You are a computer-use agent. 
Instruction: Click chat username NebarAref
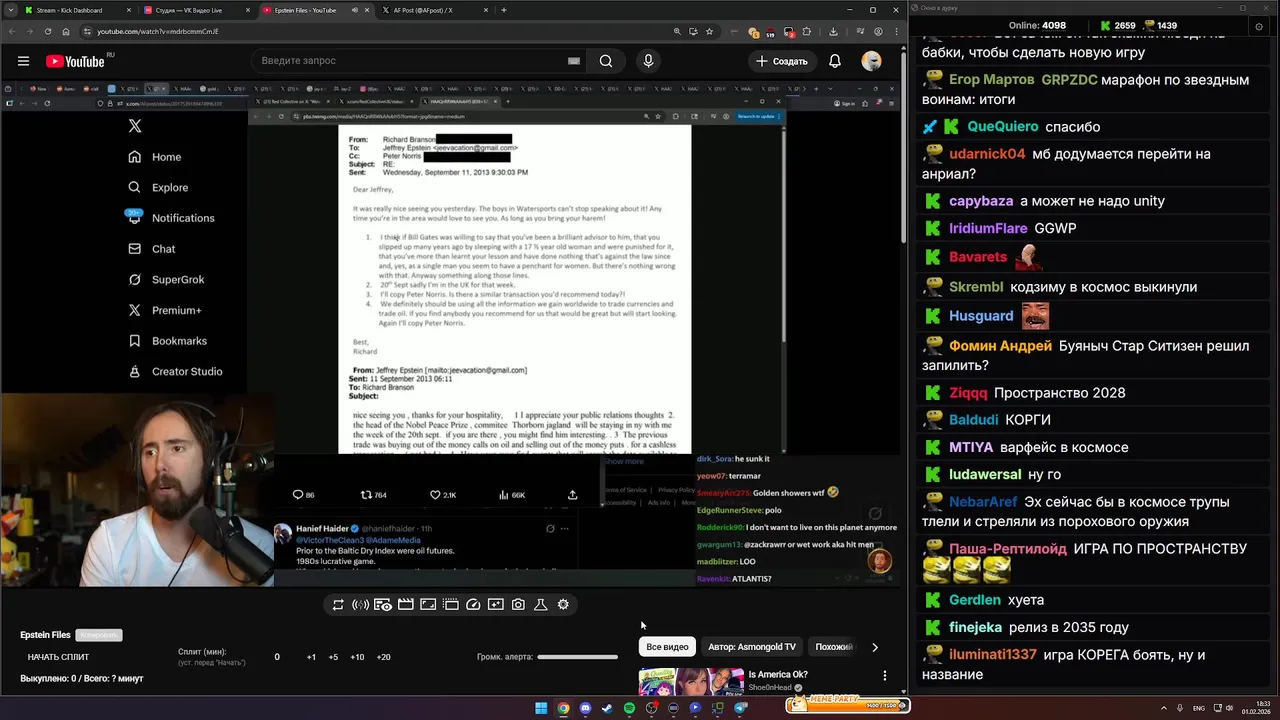click(x=983, y=502)
